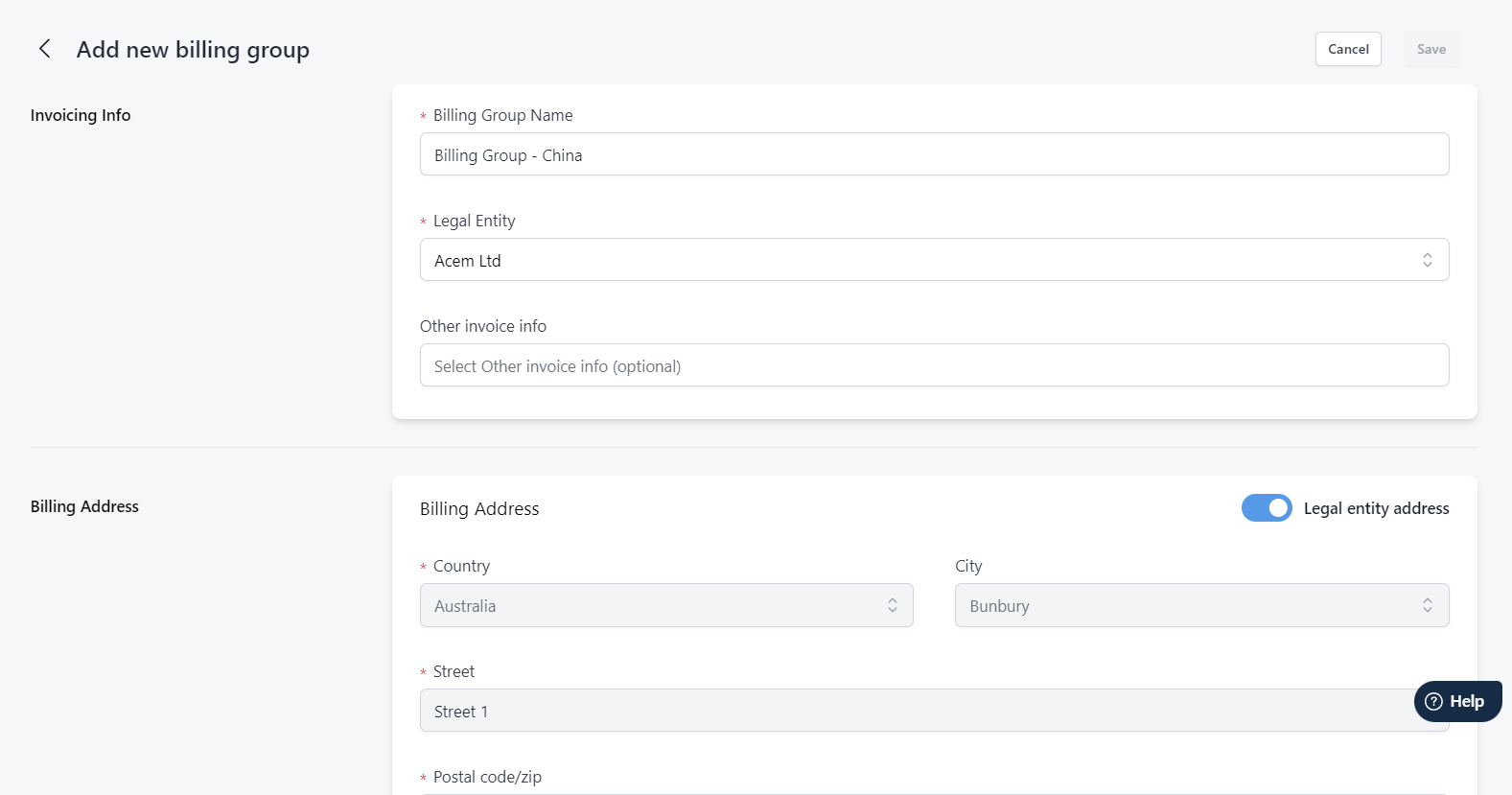This screenshot has height=795, width=1512.
Task: Click the 'Country' field label
Action: pos(461,566)
